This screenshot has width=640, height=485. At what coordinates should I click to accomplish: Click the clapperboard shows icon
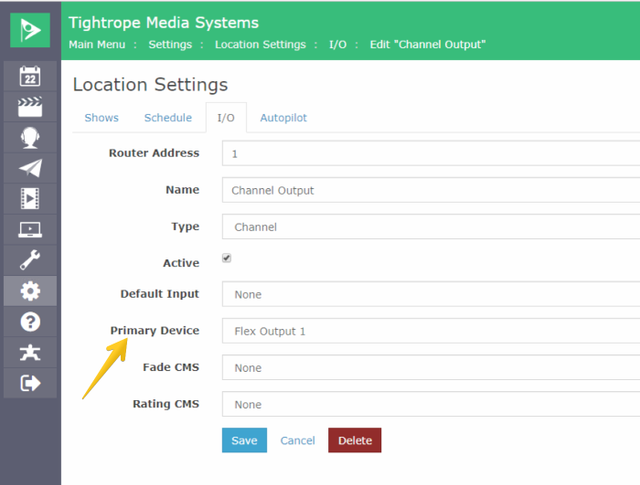click(x=30, y=107)
